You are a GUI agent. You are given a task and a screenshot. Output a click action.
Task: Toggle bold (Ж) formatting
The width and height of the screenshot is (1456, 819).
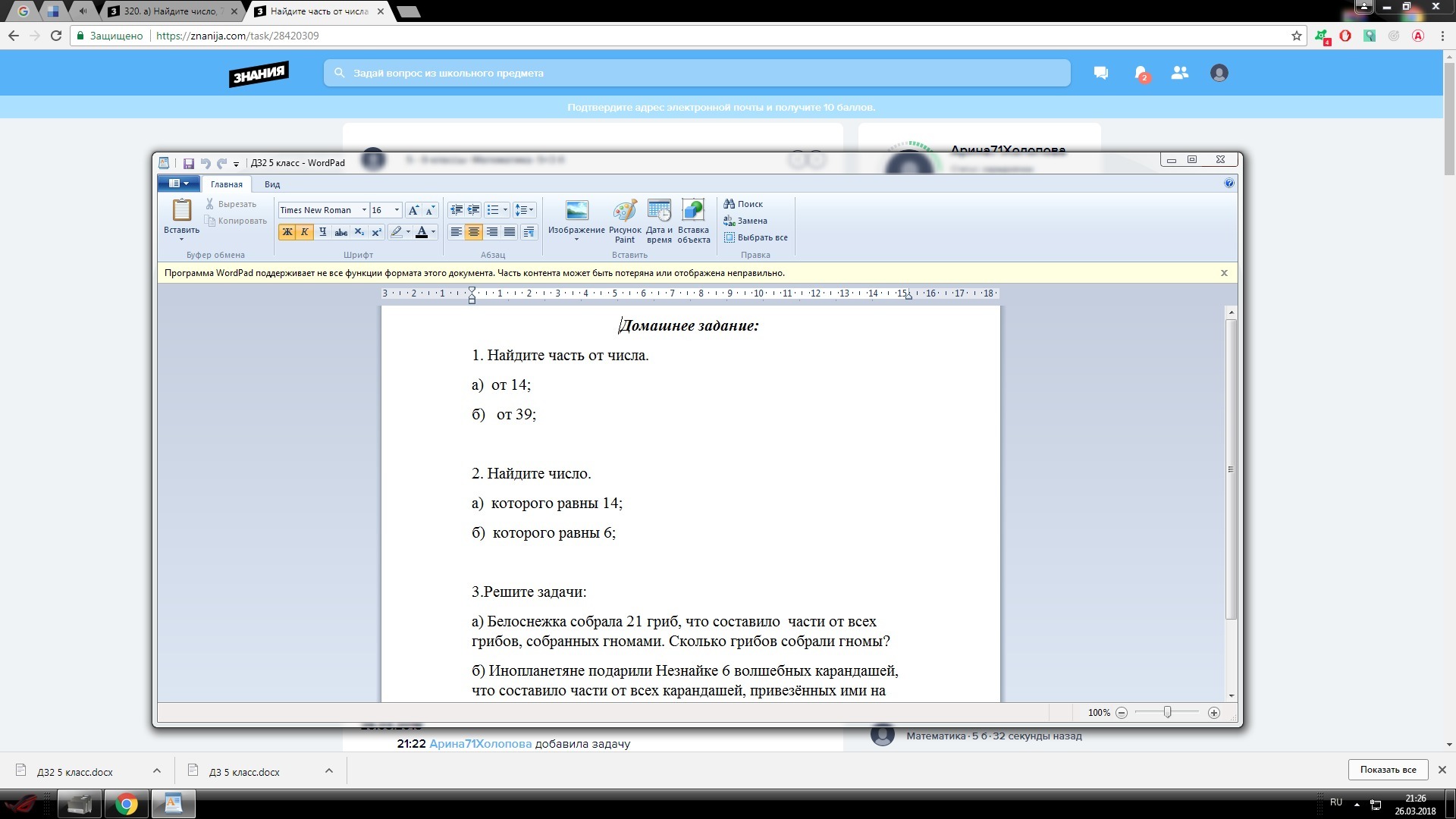pos(287,232)
